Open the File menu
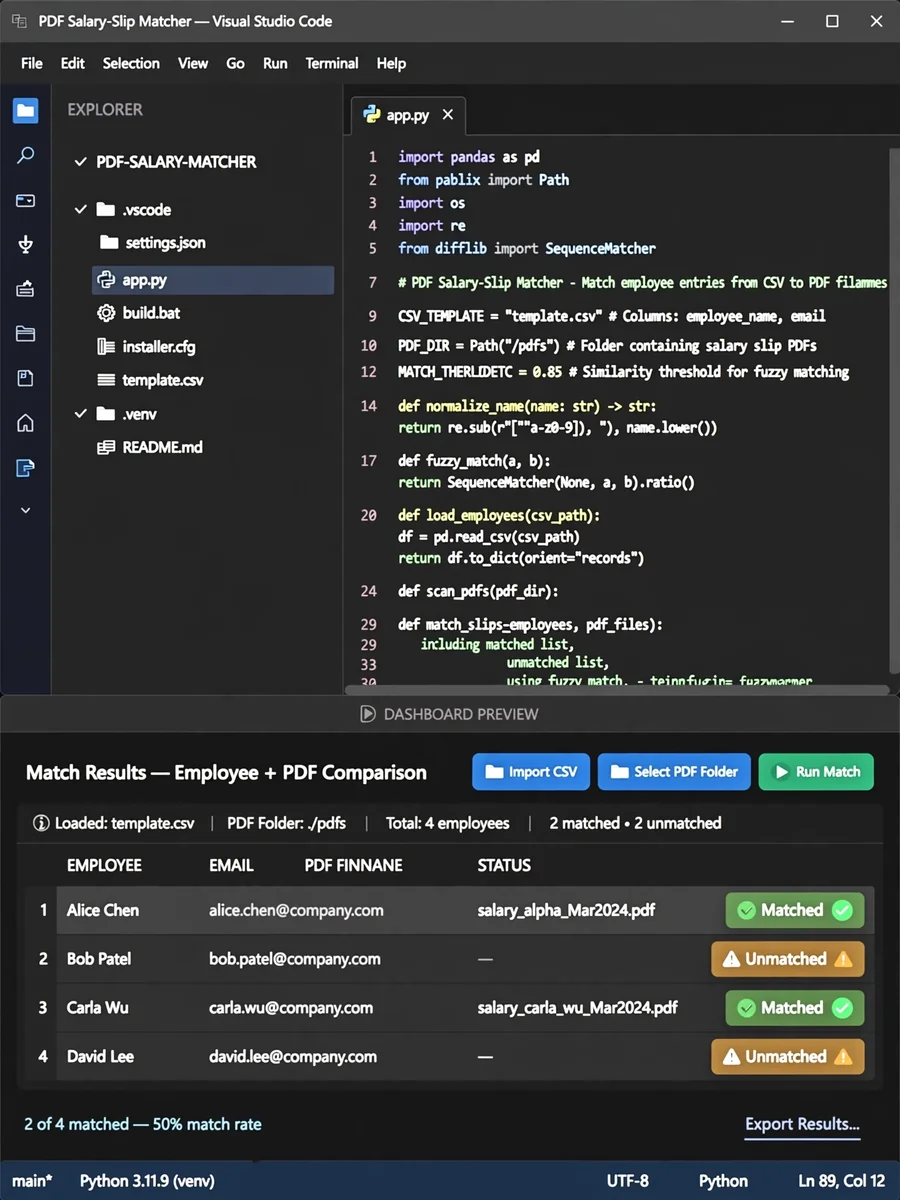This screenshot has width=900, height=1200. pyautogui.click(x=32, y=63)
